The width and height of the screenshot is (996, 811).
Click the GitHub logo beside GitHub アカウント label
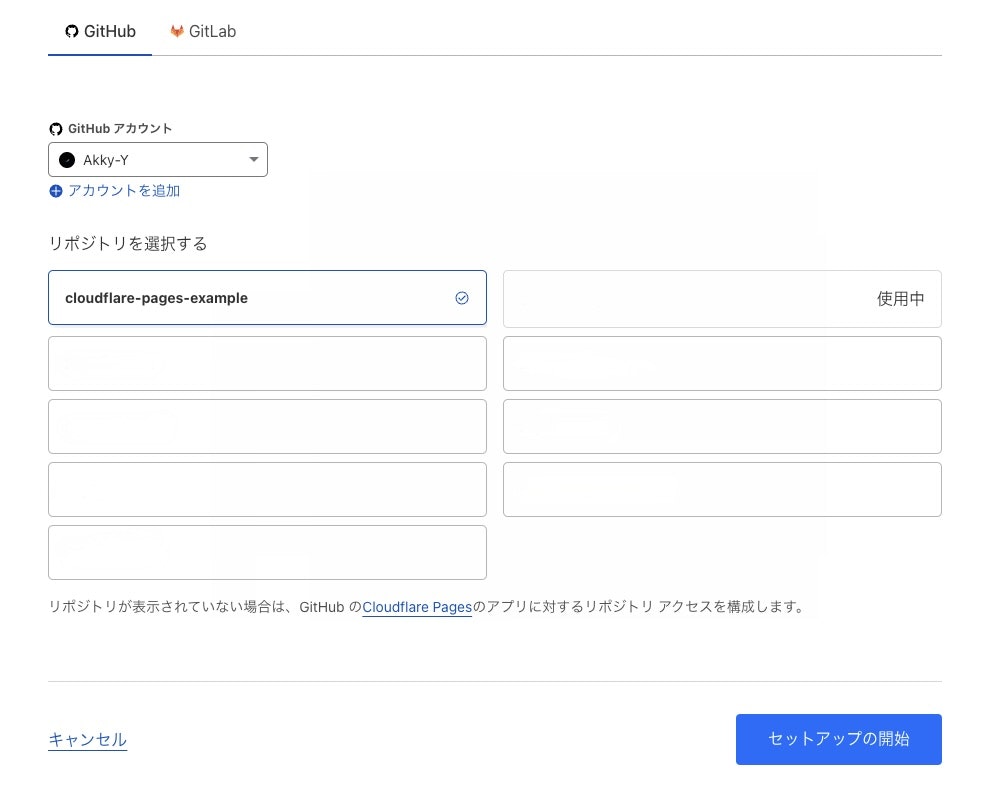point(56,129)
